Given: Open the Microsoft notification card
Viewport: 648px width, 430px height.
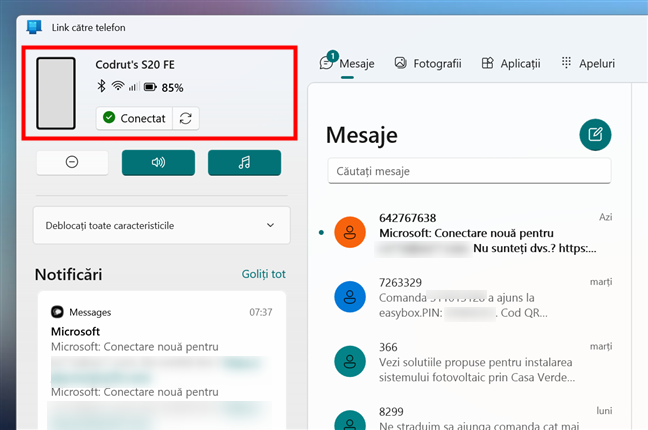Looking at the screenshot, I should (162, 361).
